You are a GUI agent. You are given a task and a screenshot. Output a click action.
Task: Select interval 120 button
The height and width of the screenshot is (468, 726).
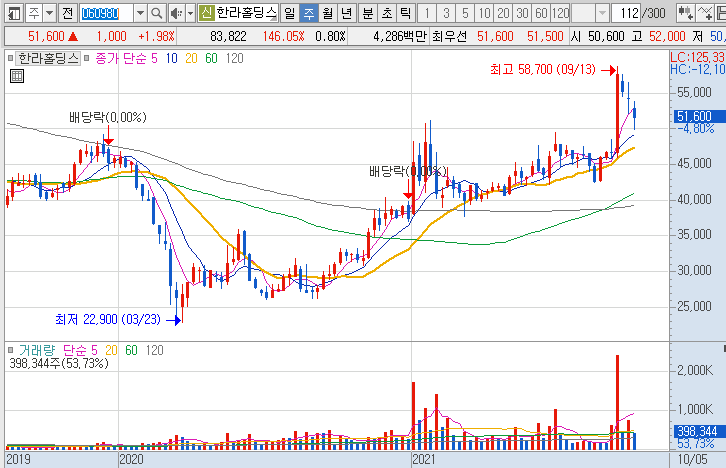click(x=560, y=13)
